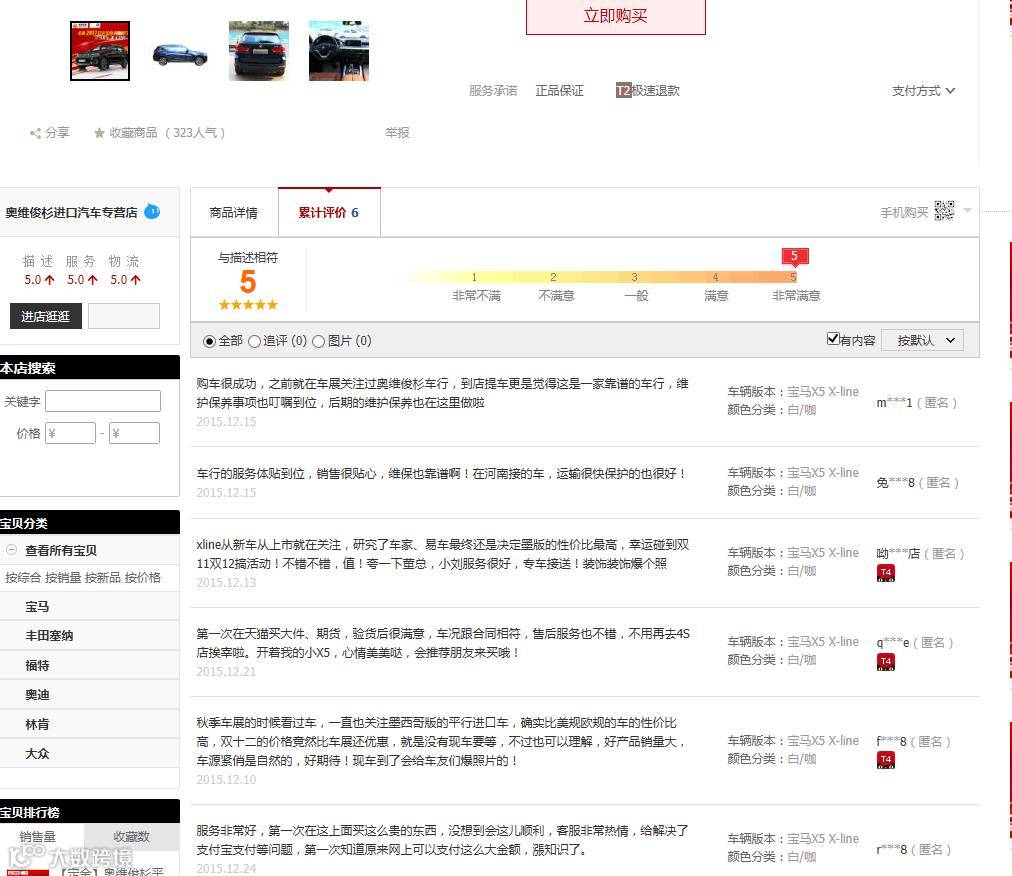
Task: Switch to the 销售量 ranking tab
Action: tap(37, 837)
